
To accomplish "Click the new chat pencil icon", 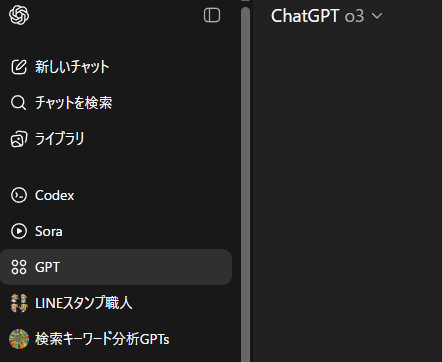I will click(x=19, y=67).
